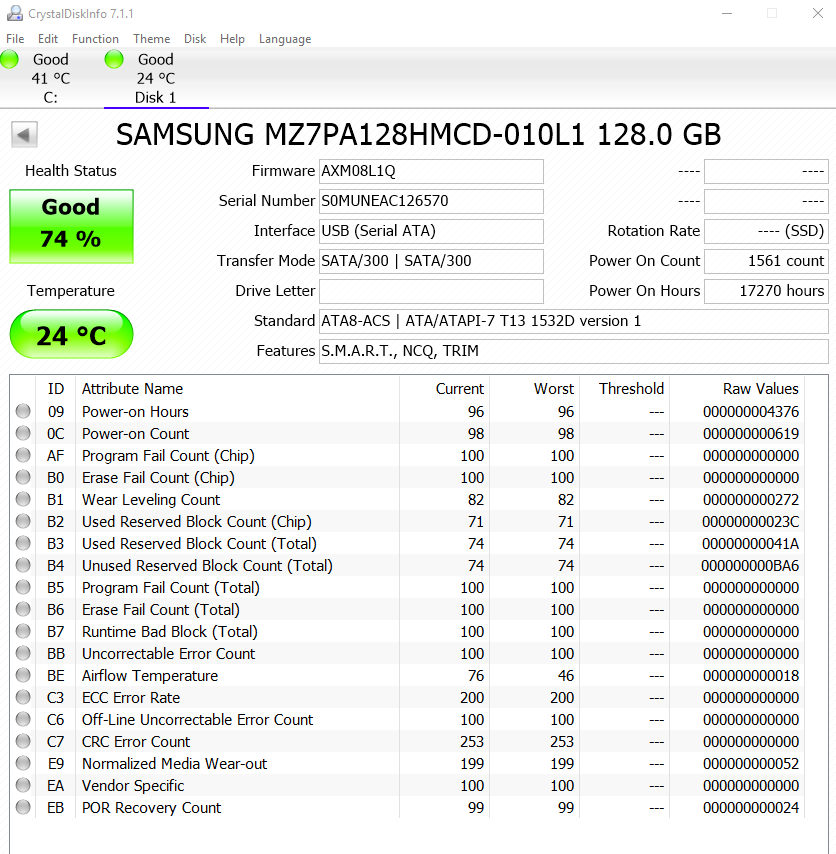
Task: Open the Theme menu
Action: pos(151,39)
